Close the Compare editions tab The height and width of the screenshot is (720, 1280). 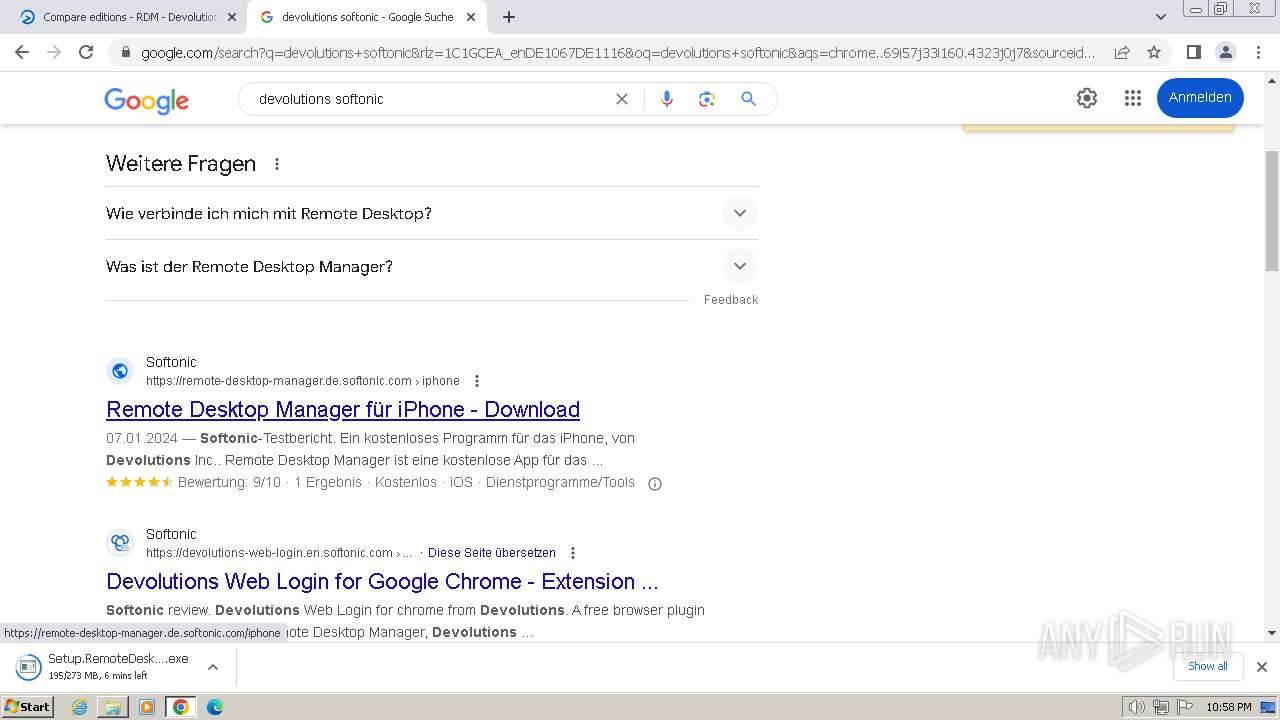coord(232,17)
